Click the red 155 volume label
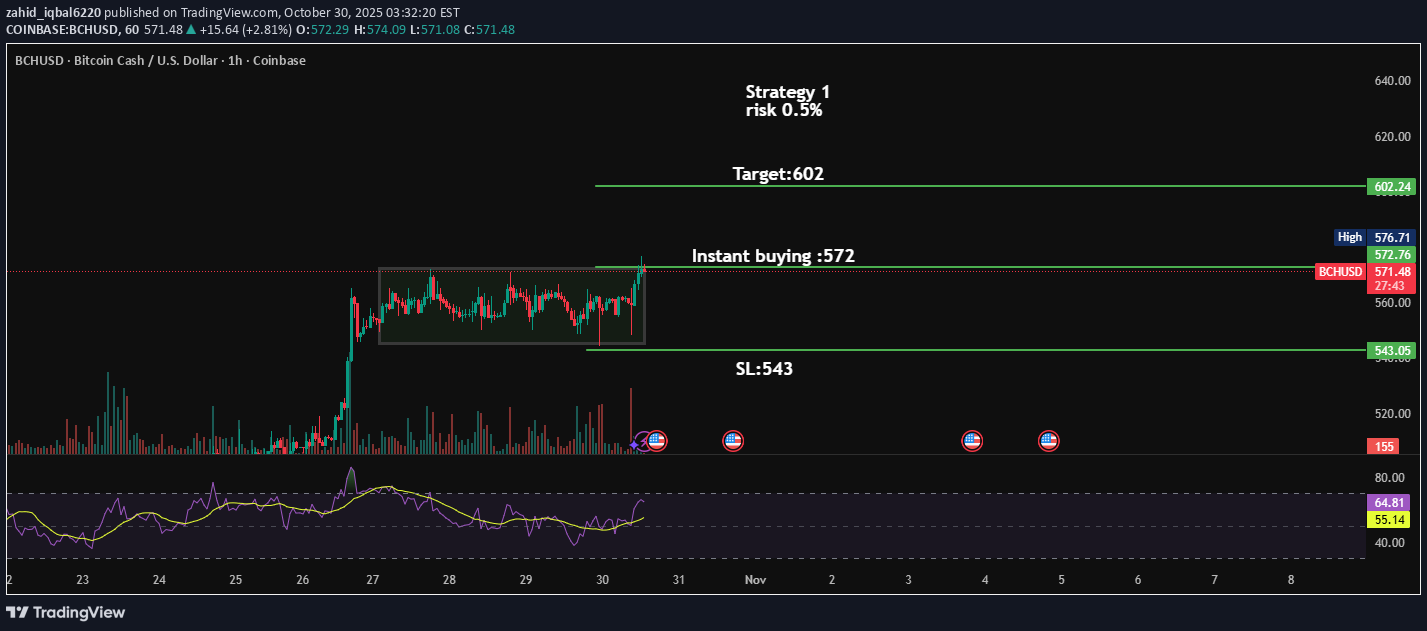The image size is (1427, 631). (1385, 446)
